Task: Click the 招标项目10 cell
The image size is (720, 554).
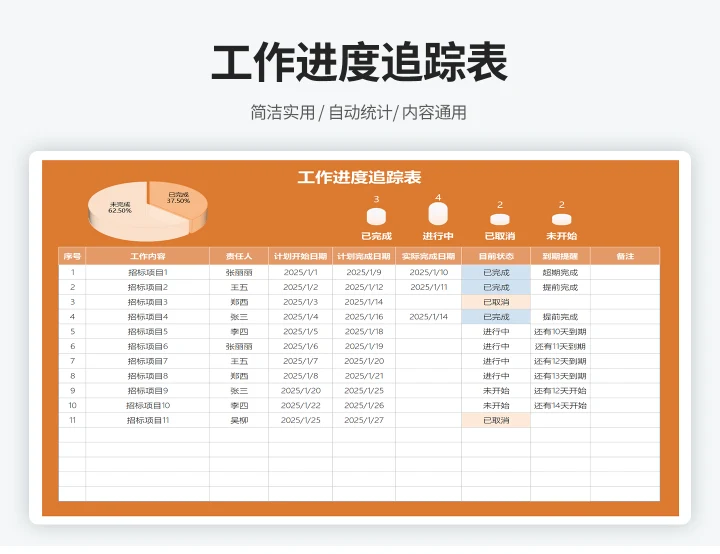Action: 147,405
